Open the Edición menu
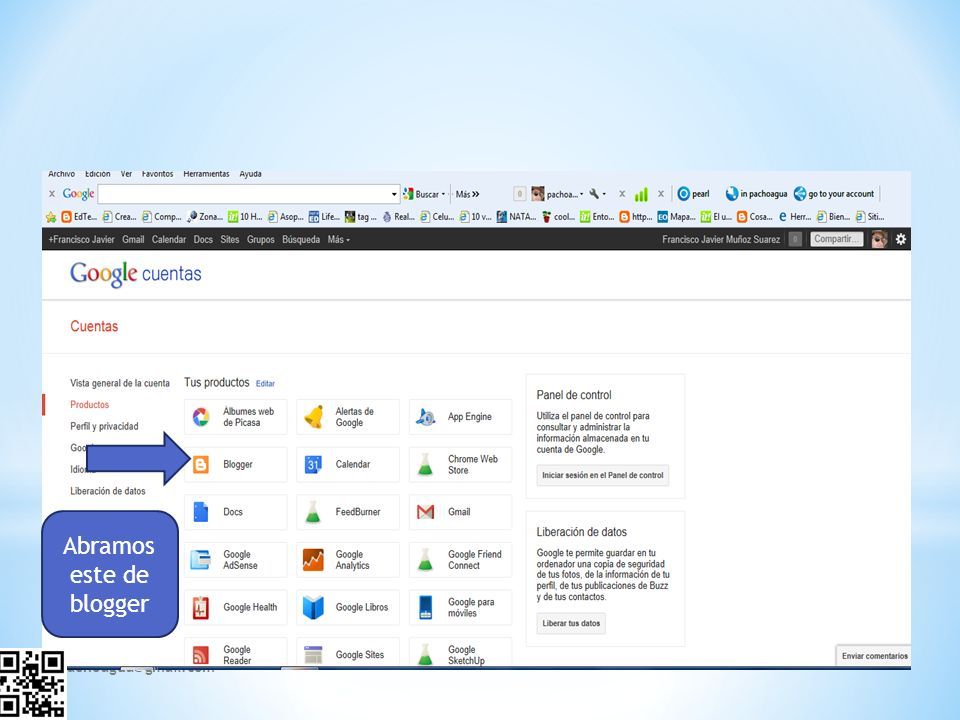Viewport: 960px width, 720px height. point(97,174)
